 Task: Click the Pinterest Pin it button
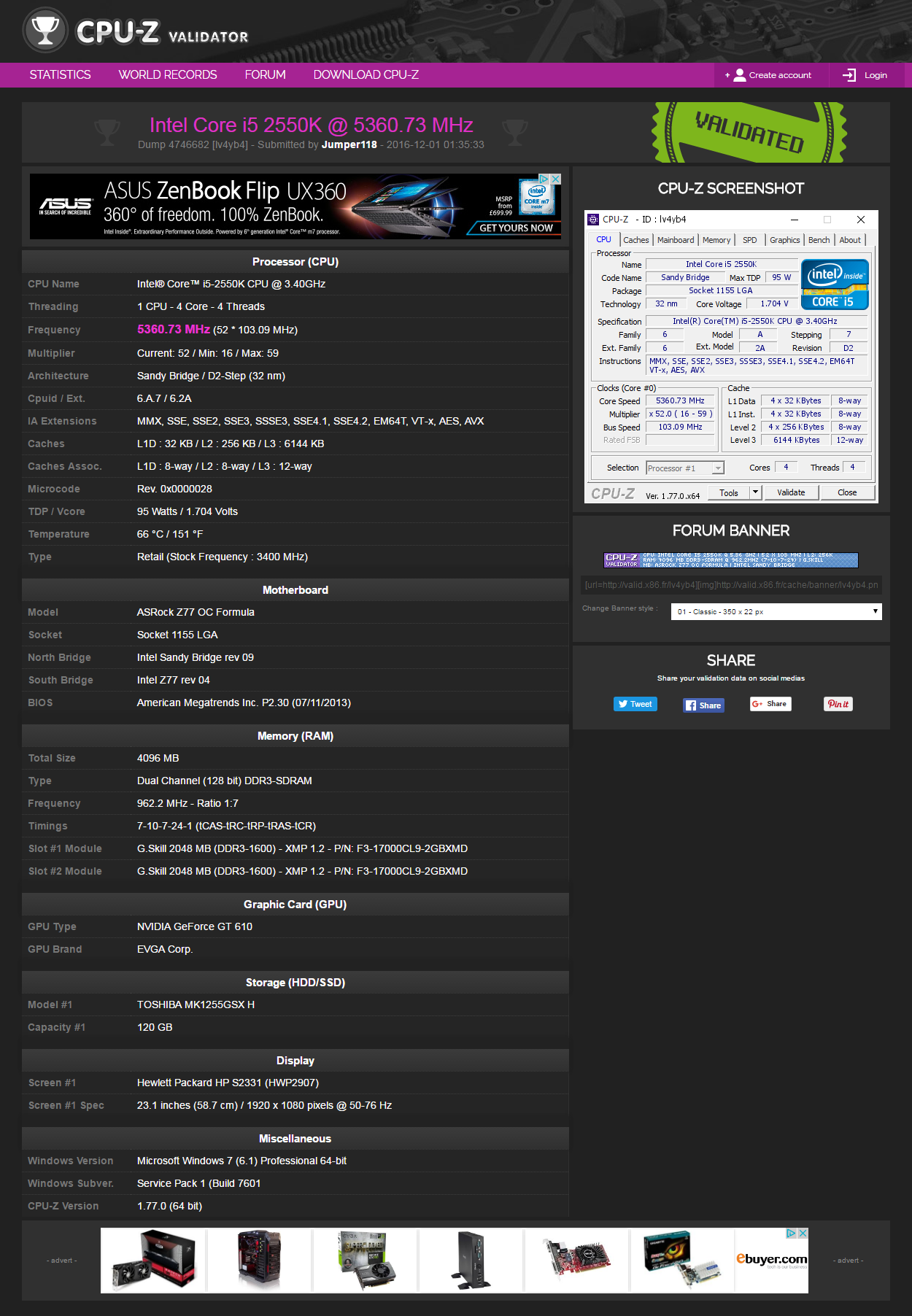click(x=838, y=704)
